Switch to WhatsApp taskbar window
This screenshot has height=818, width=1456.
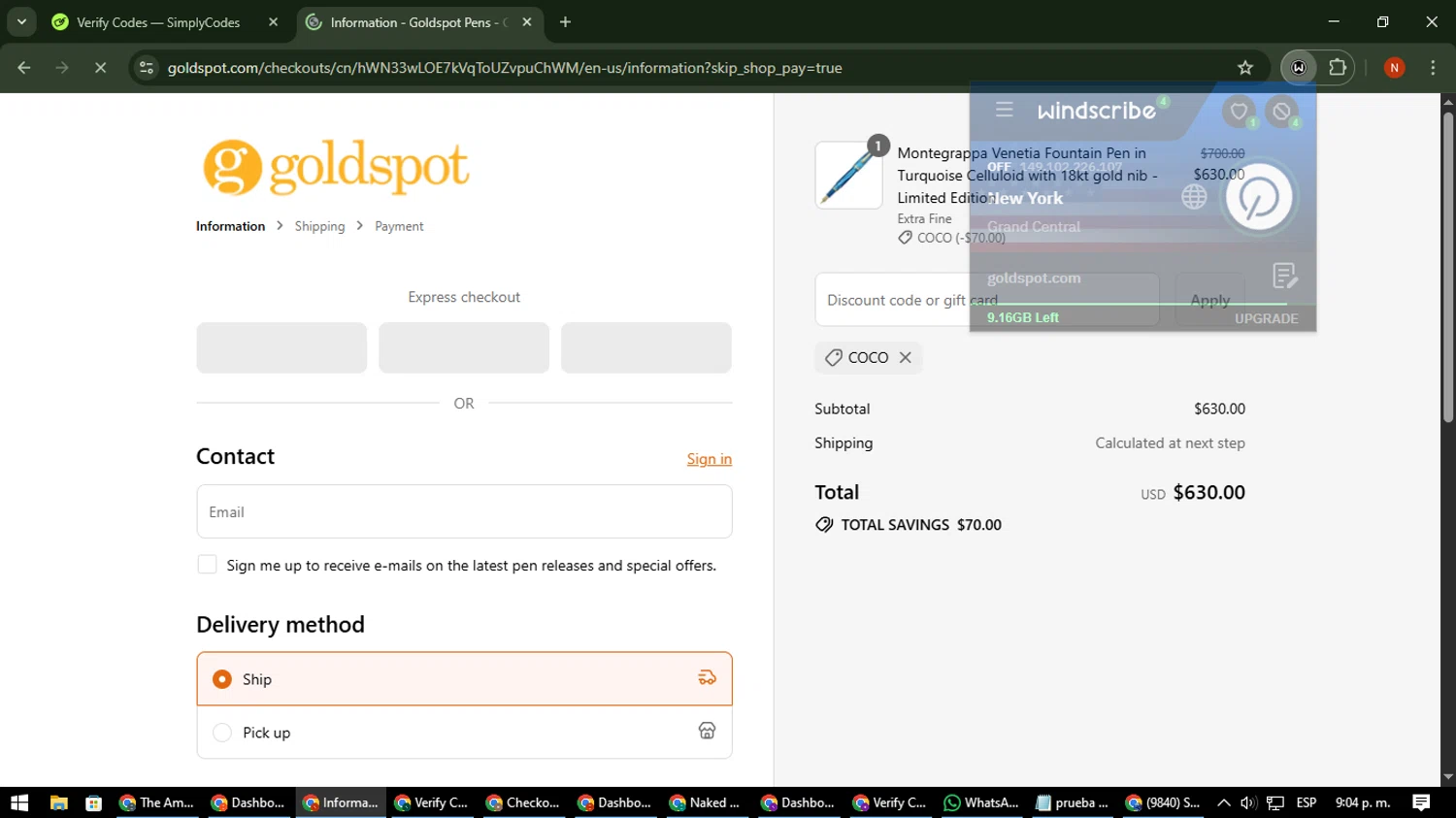981,802
